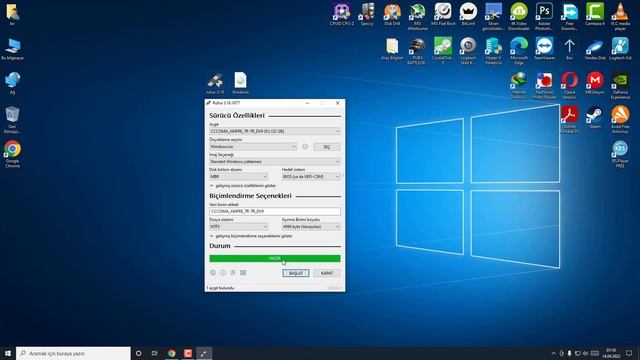
Task: Select the PUBG BATTLEGROUNDS desktop shortcut
Action: (x=418, y=51)
